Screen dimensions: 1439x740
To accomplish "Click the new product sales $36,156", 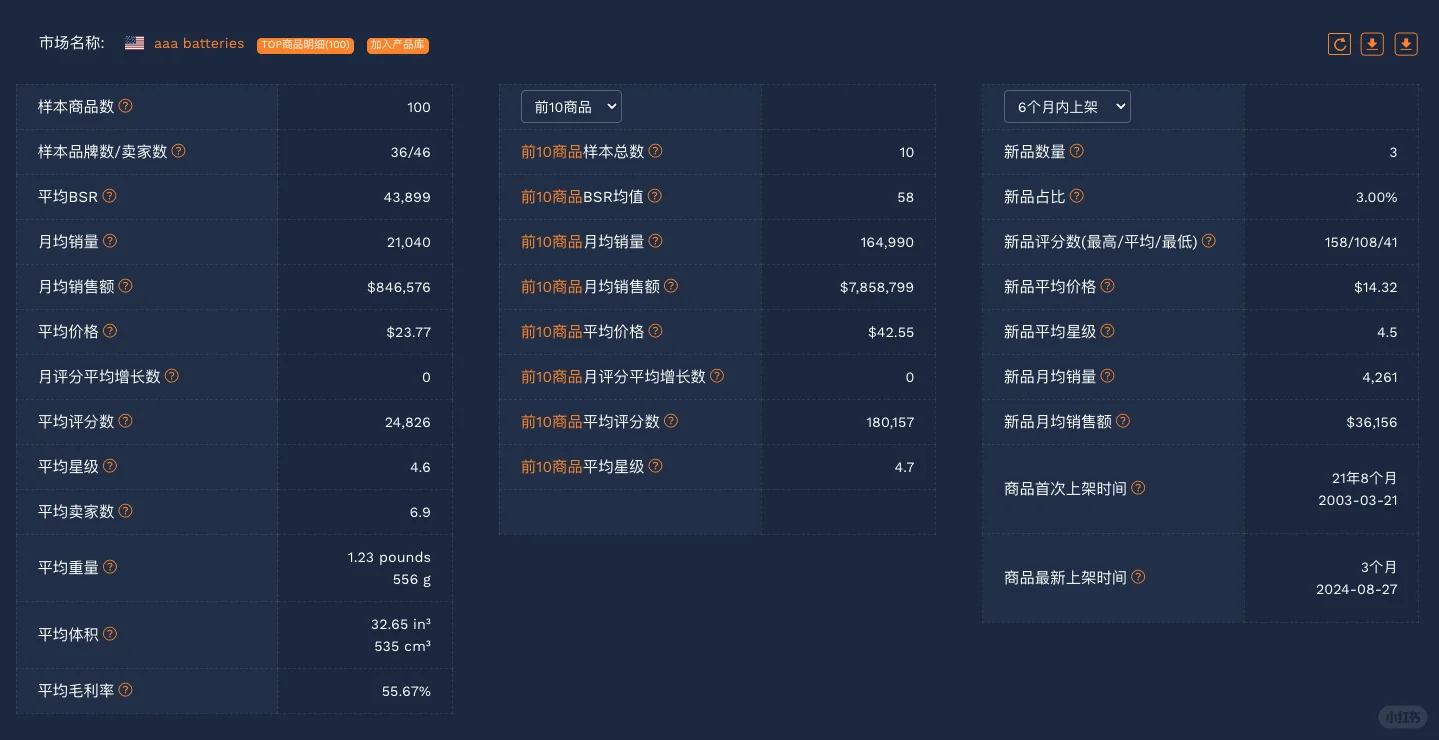I will (1372, 422).
